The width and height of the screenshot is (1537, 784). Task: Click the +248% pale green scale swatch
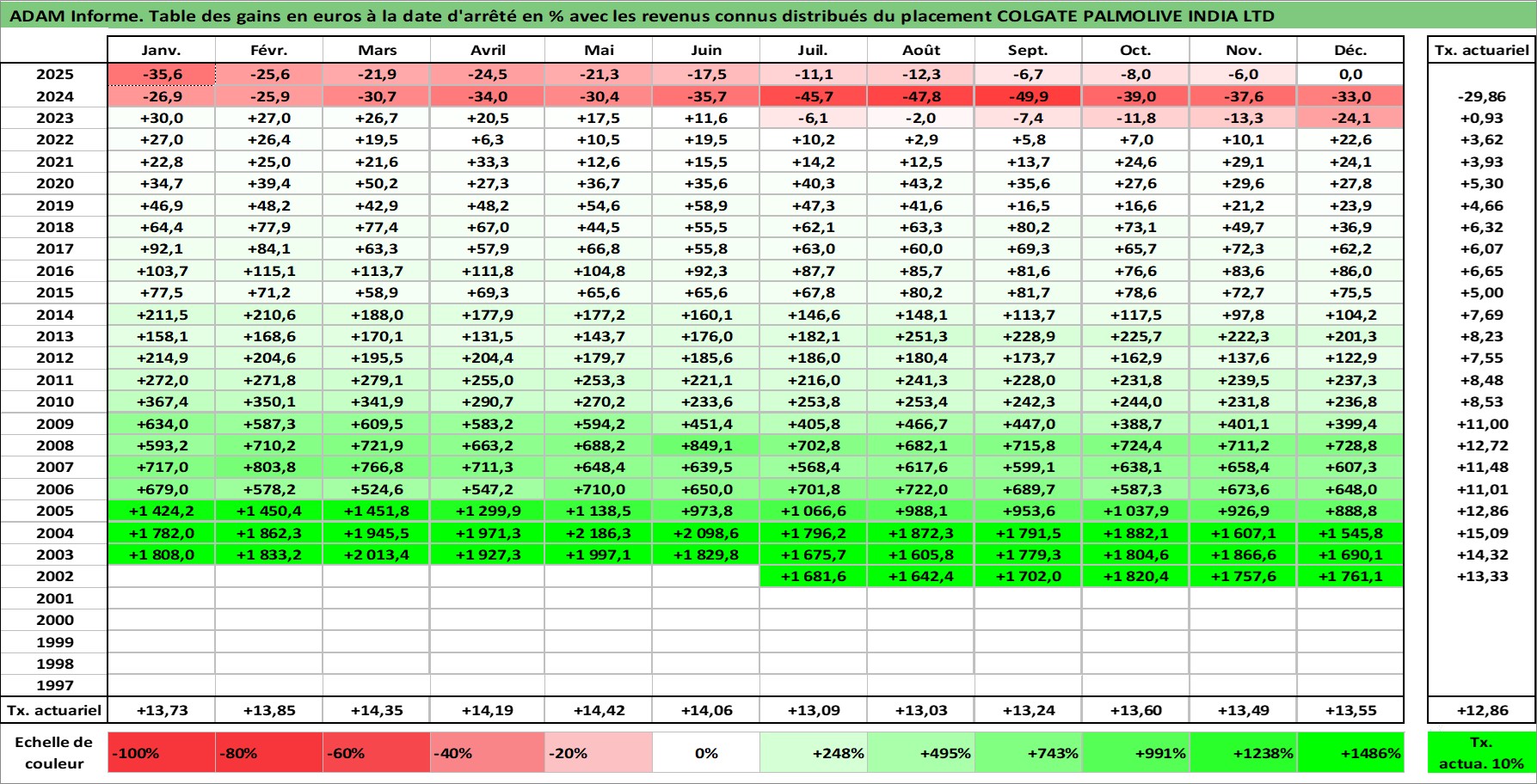(813, 753)
